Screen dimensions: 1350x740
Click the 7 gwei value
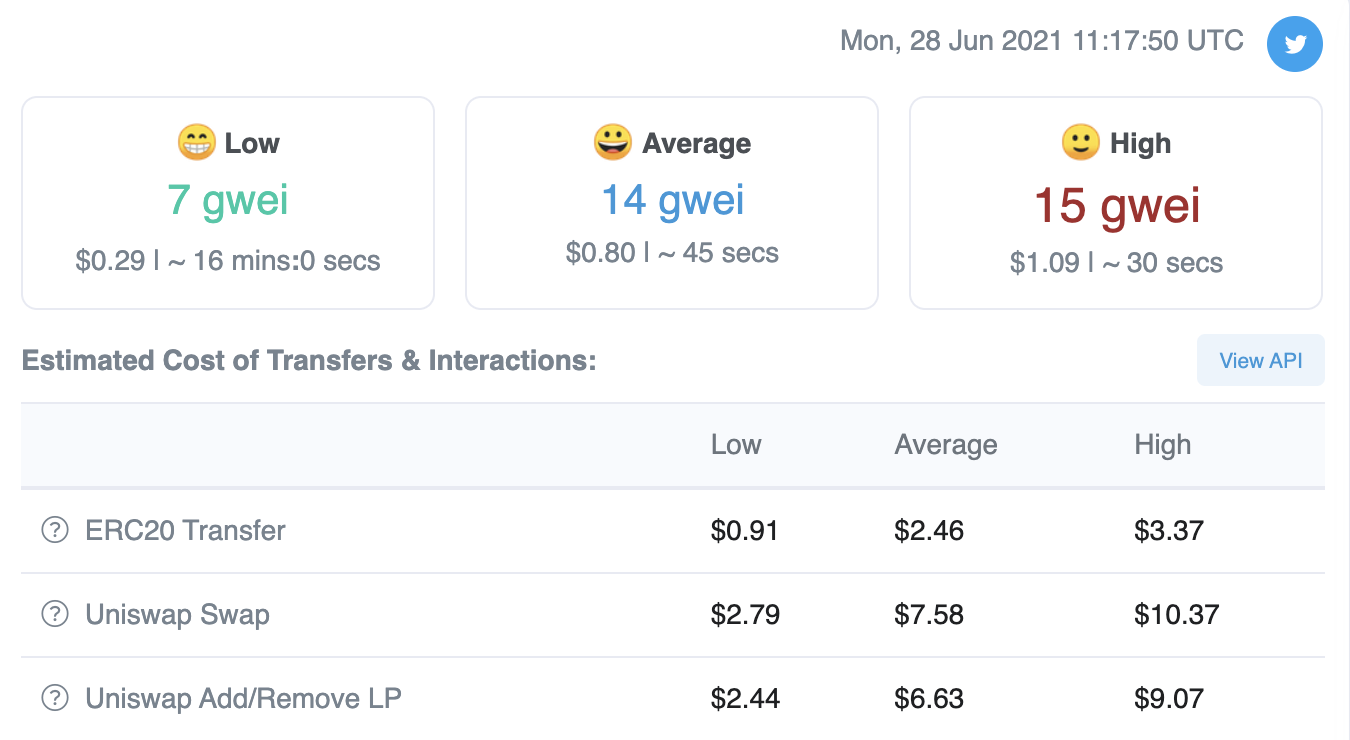coord(228,200)
